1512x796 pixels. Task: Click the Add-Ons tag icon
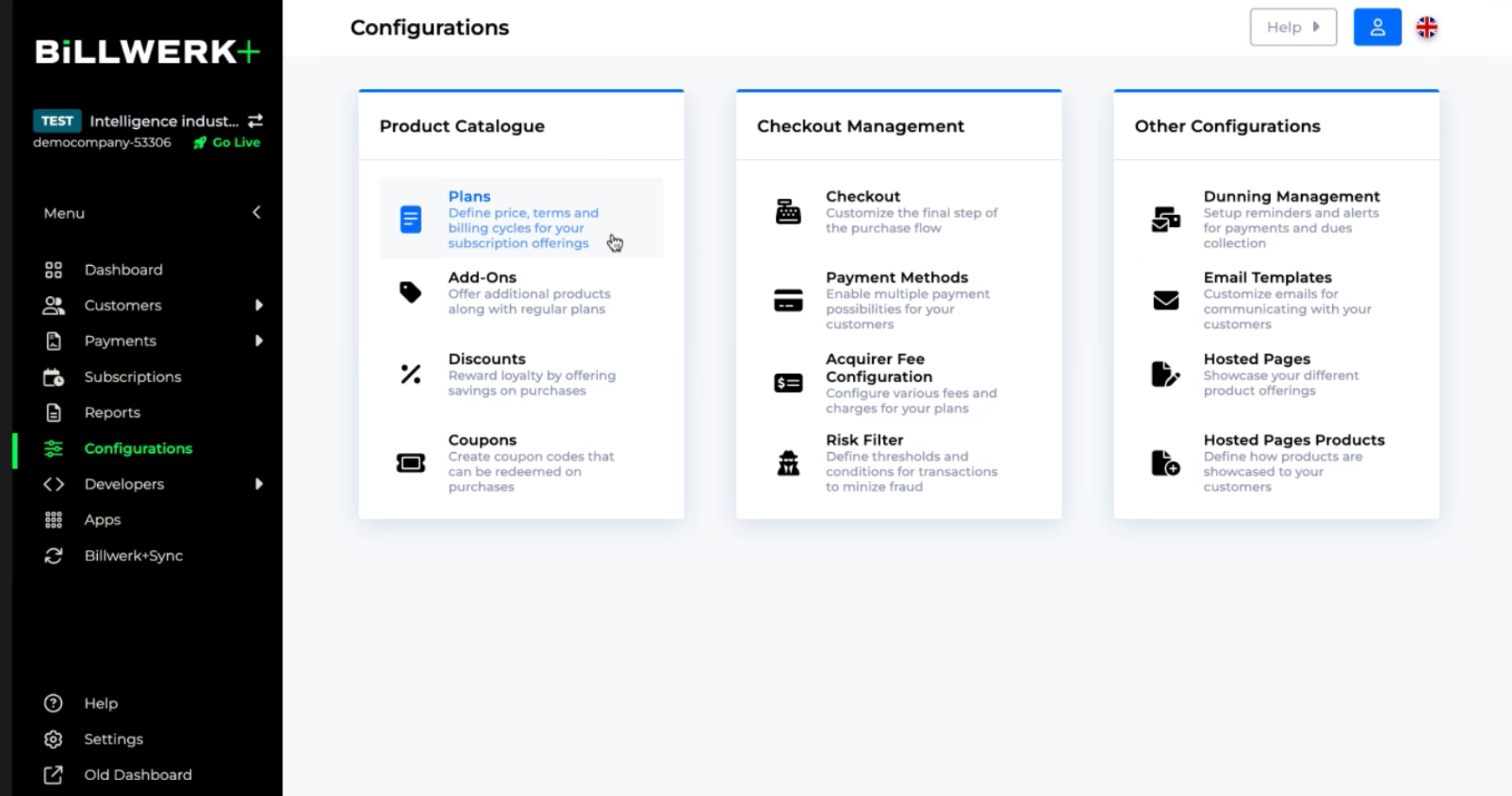pyautogui.click(x=411, y=292)
